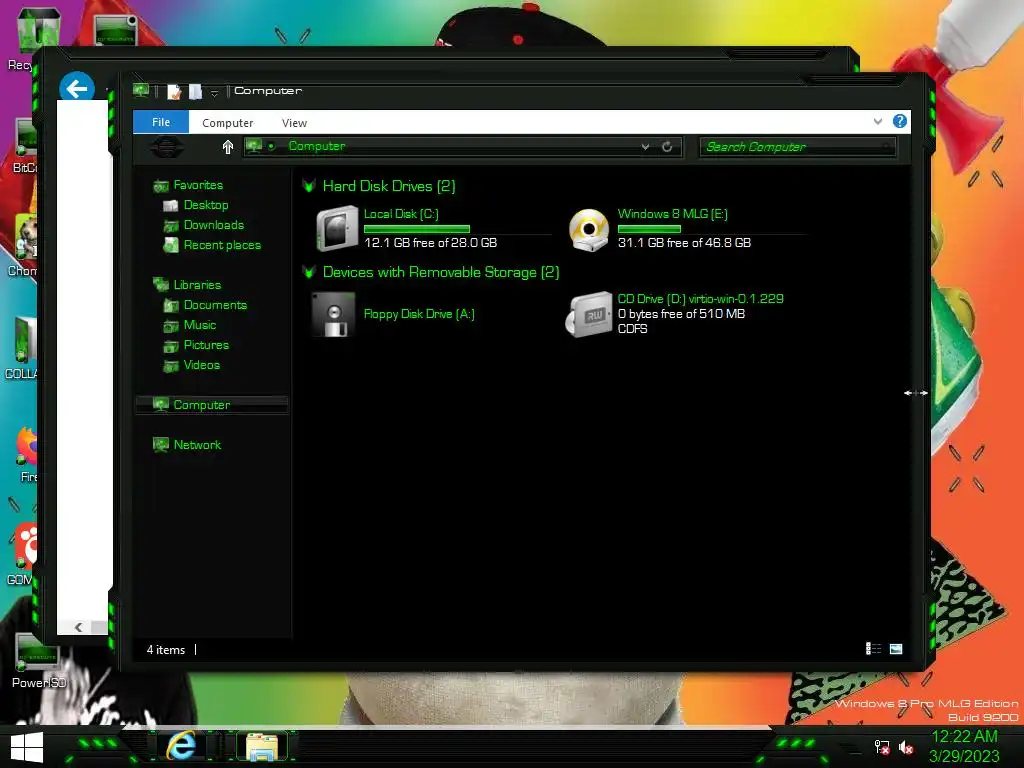1024x768 pixels.
Task: Refresh the Computer view
Action: pos(667,147)
